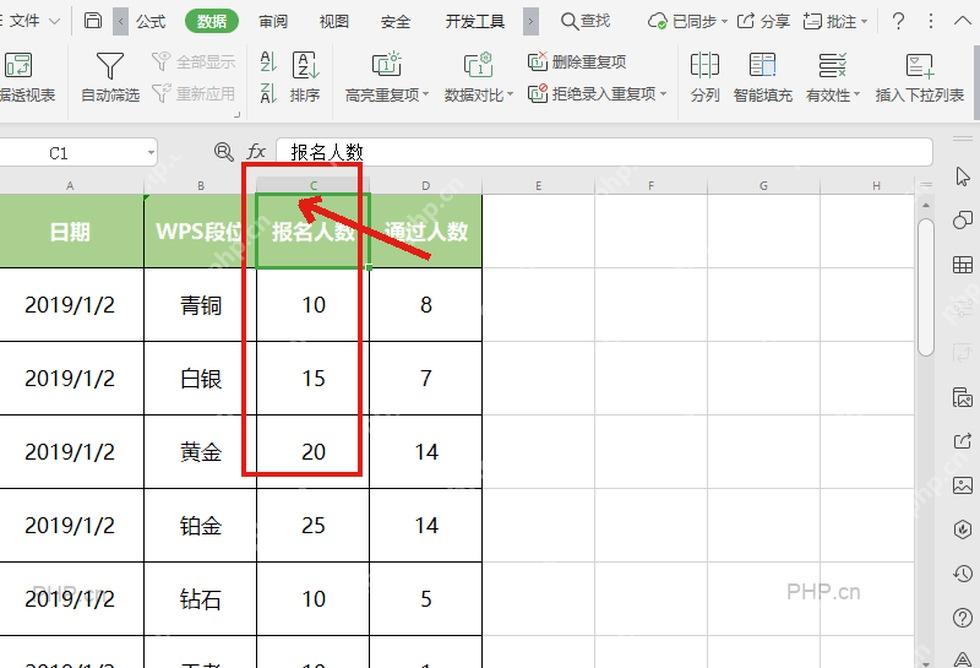This screenshot has width=980, height=668.
Task: Click the vertical scrollbar thumb
Action: pos(926,286)
